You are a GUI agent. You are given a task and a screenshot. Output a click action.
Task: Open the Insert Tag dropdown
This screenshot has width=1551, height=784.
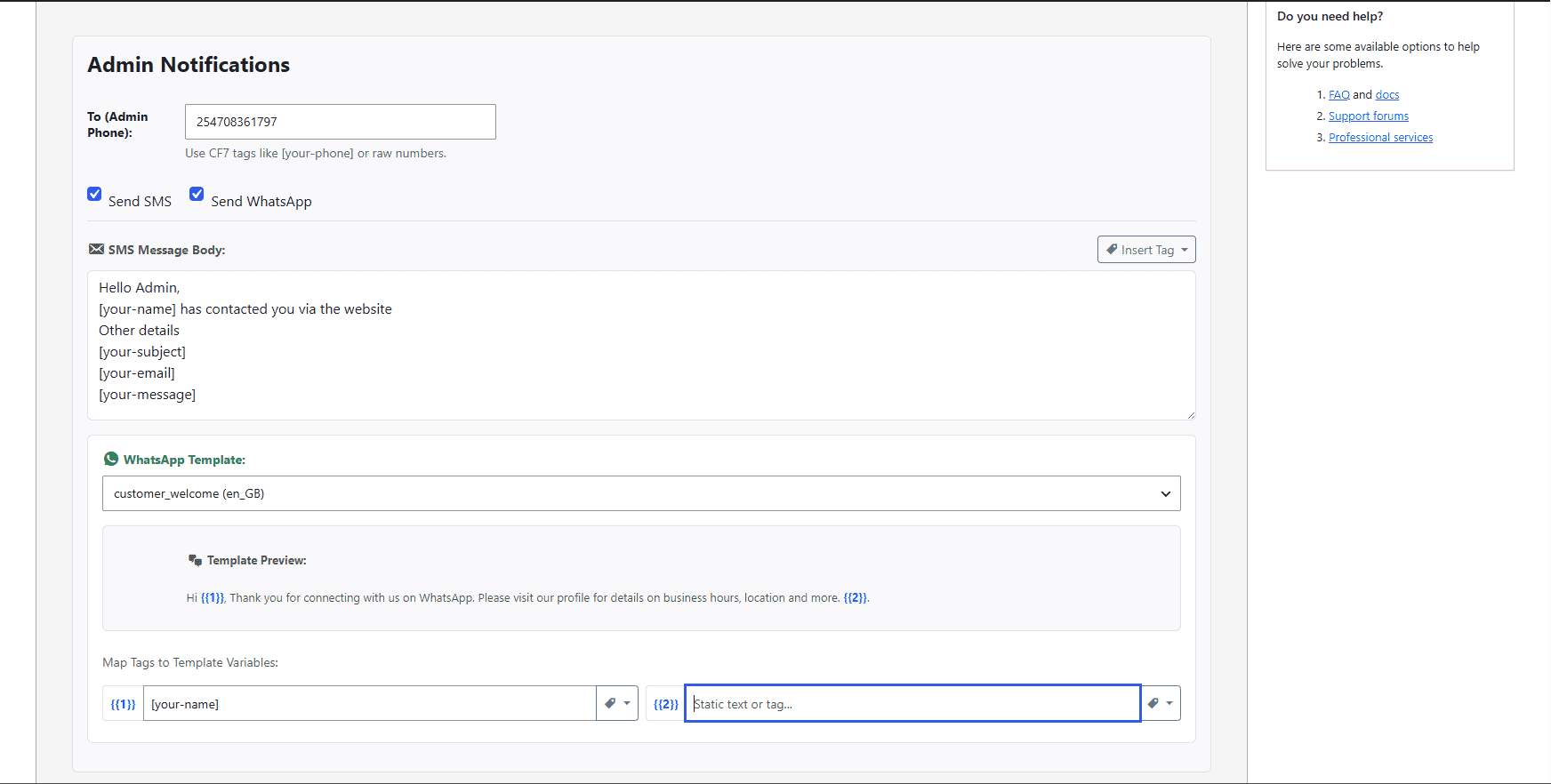[1146, 250]
